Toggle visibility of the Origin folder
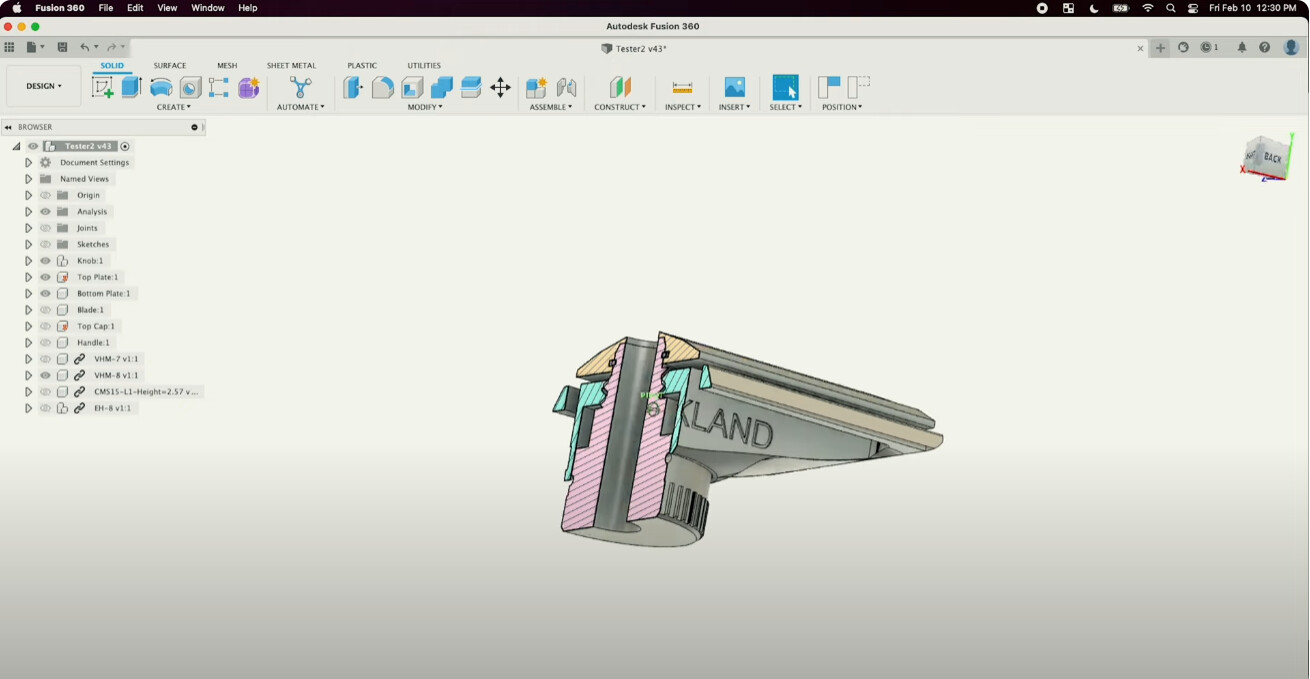This screenshot has height=679, width=1310. (x=45, y=195)
